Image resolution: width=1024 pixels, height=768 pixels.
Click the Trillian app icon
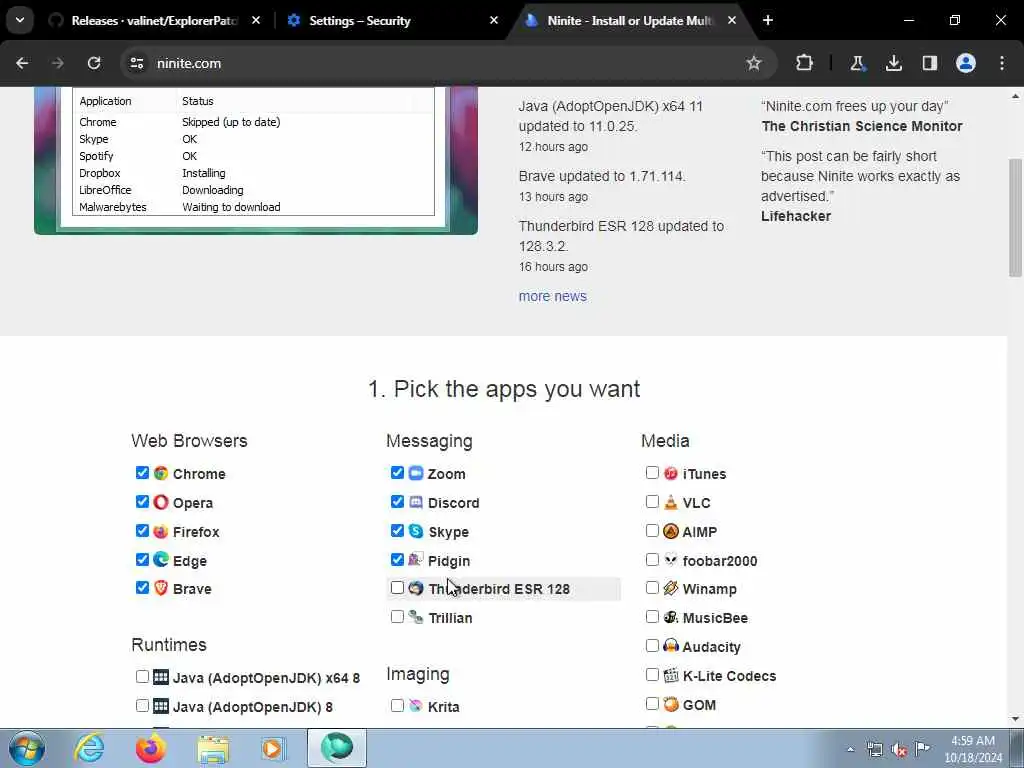pos(416,617)
